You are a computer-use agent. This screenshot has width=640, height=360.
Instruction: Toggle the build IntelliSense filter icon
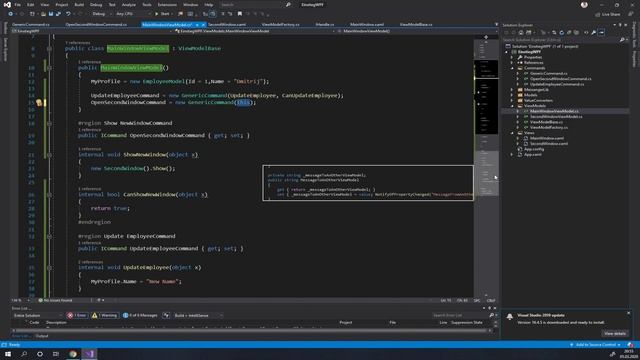click(166, 316)
